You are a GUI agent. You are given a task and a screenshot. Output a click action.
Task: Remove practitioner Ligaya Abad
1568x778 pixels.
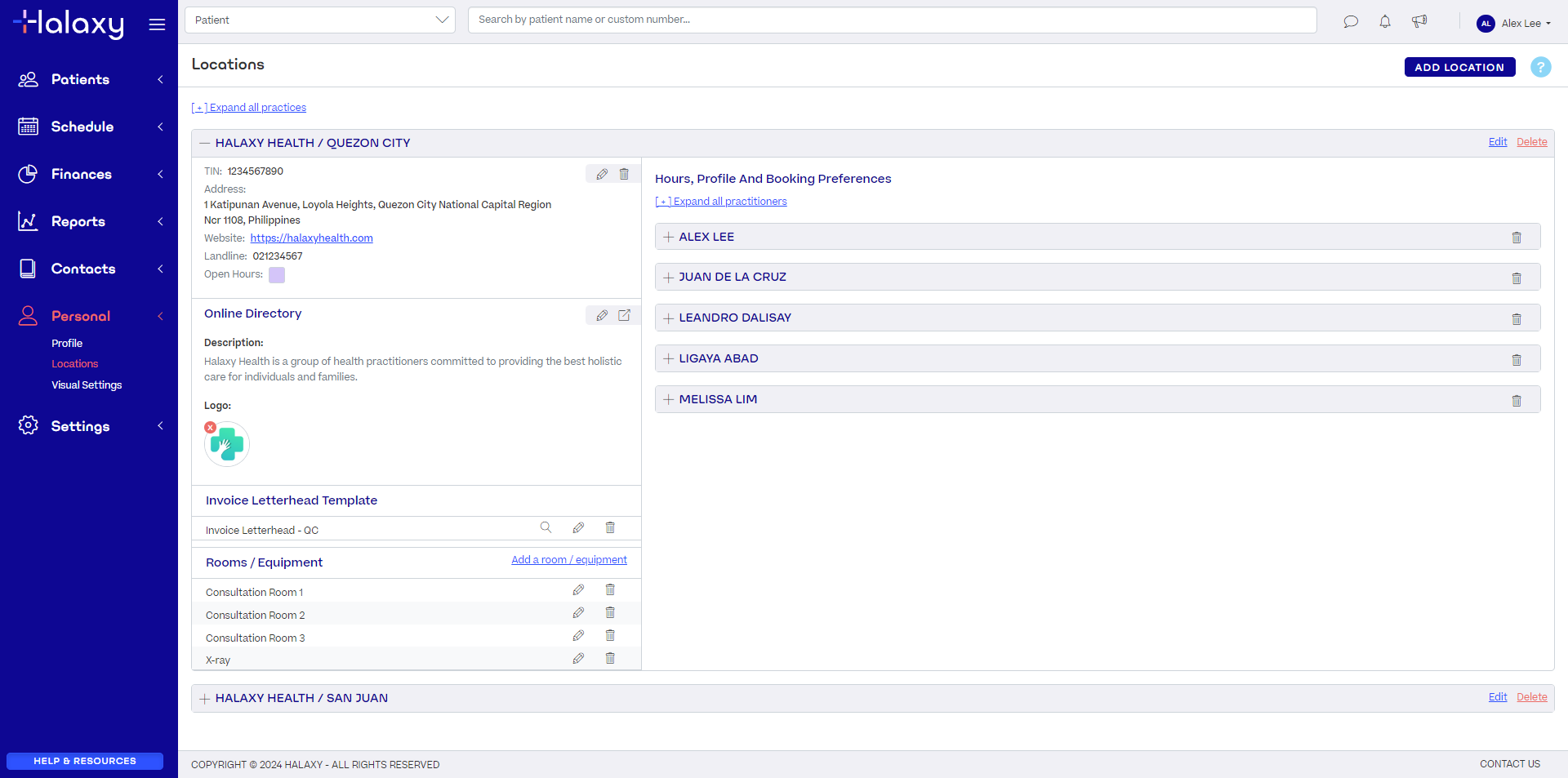(1517, 360)
